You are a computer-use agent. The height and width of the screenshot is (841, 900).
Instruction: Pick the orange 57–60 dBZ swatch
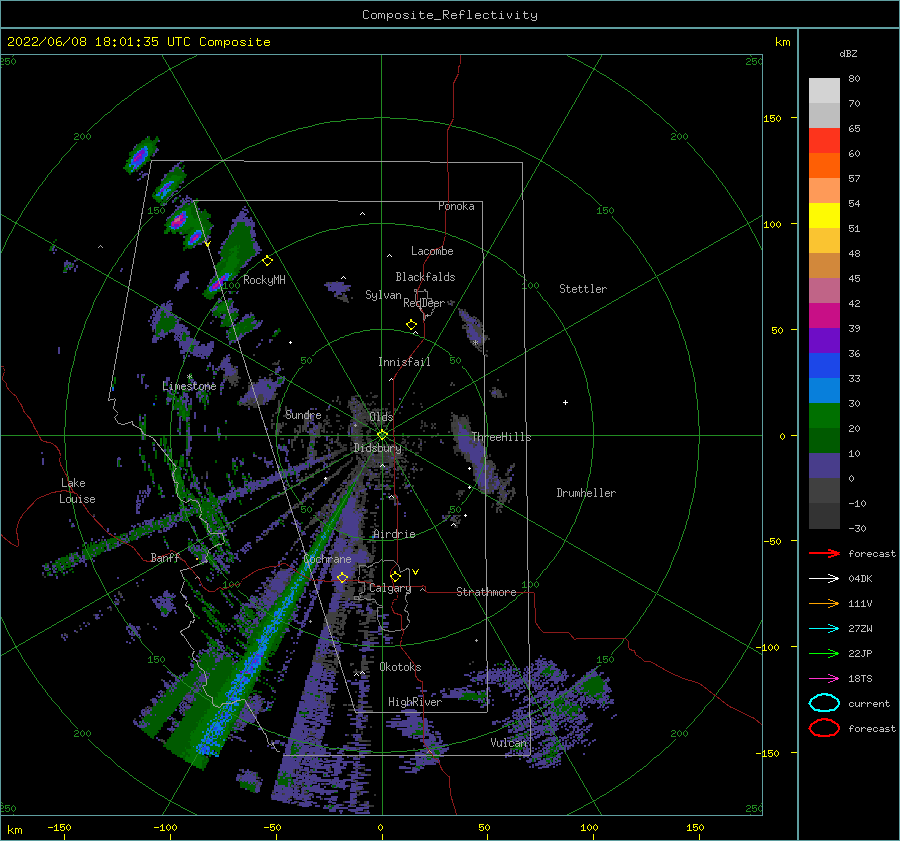pos(824,166)
